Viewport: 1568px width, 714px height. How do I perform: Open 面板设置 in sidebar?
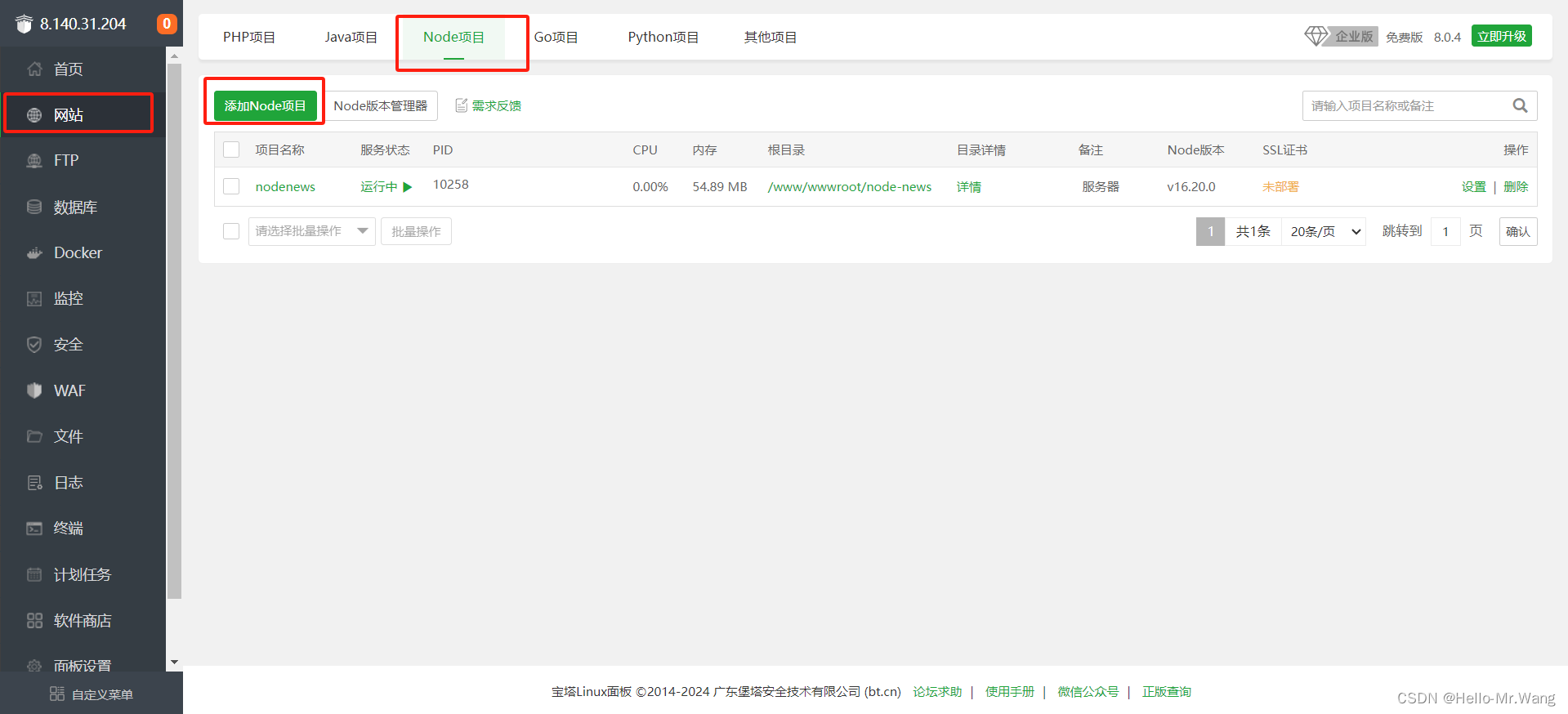82,665
